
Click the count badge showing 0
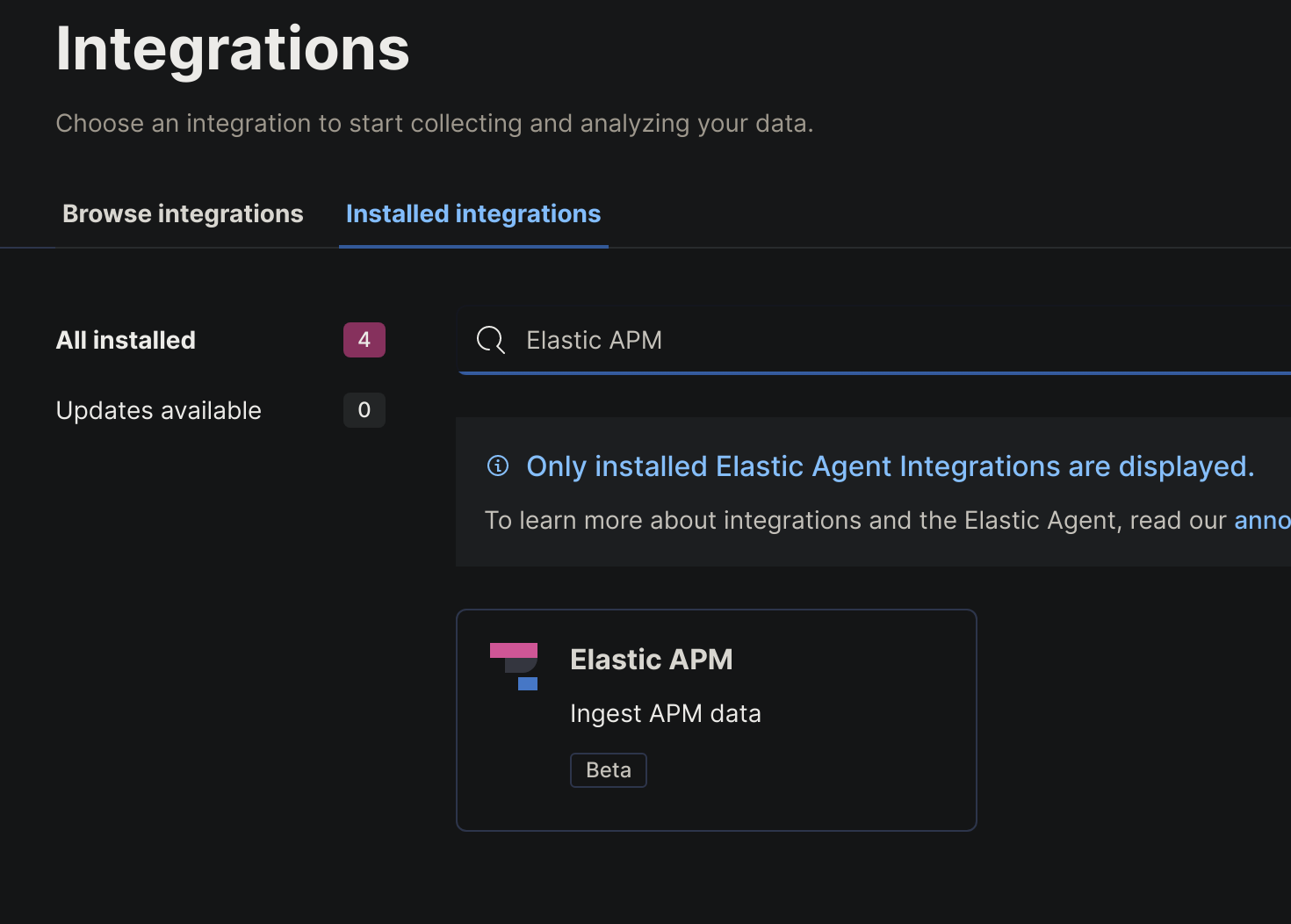364,410
